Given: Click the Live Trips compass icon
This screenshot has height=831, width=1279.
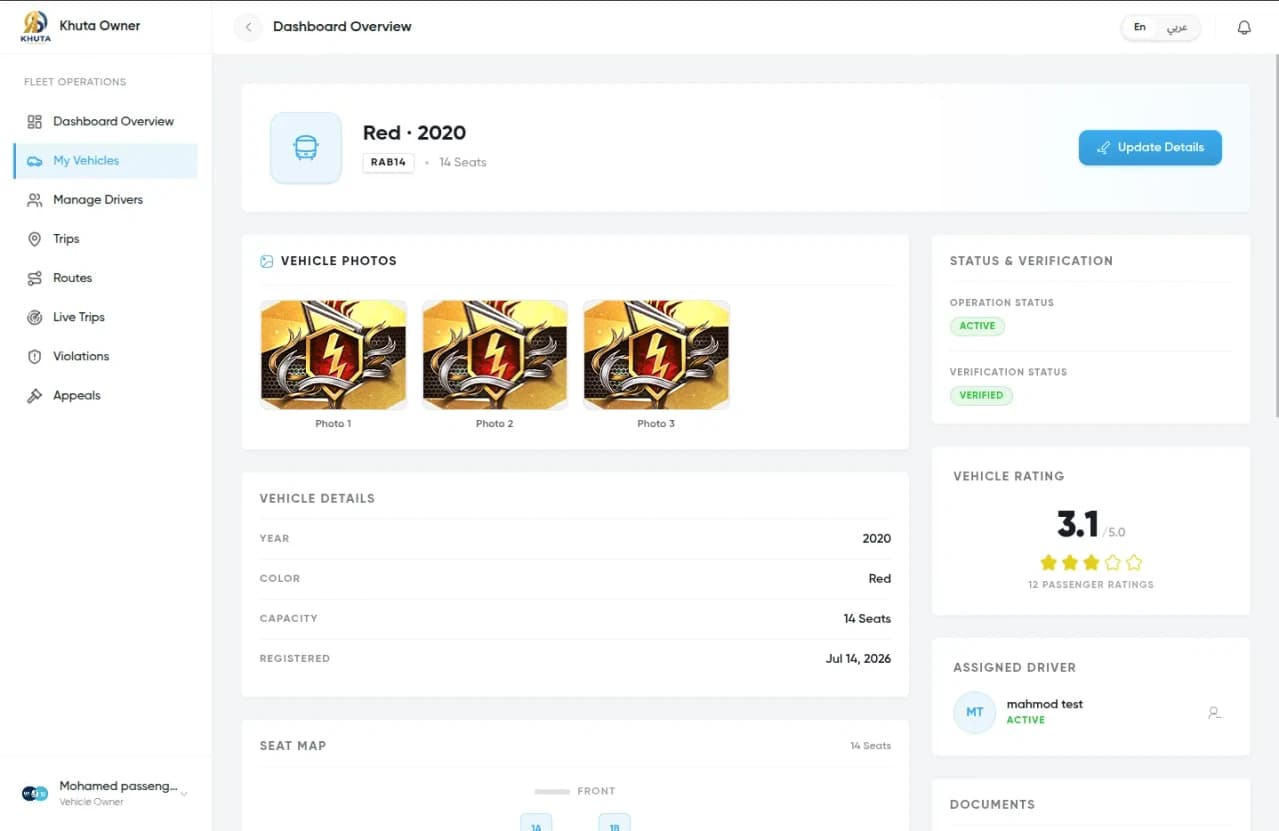Looking at the screenshot, I should point(35,317).
